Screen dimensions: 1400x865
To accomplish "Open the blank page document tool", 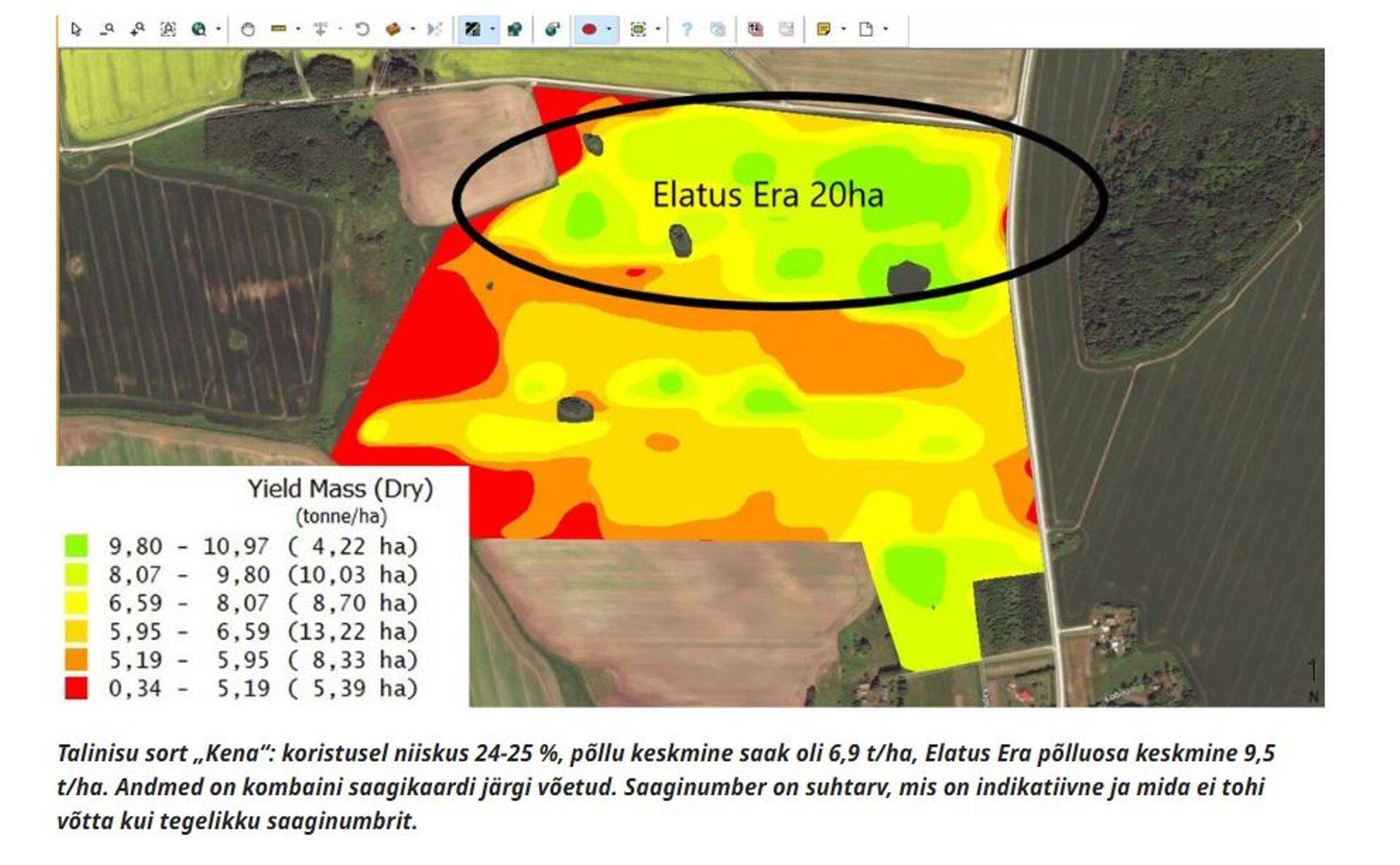I will 866,30.
